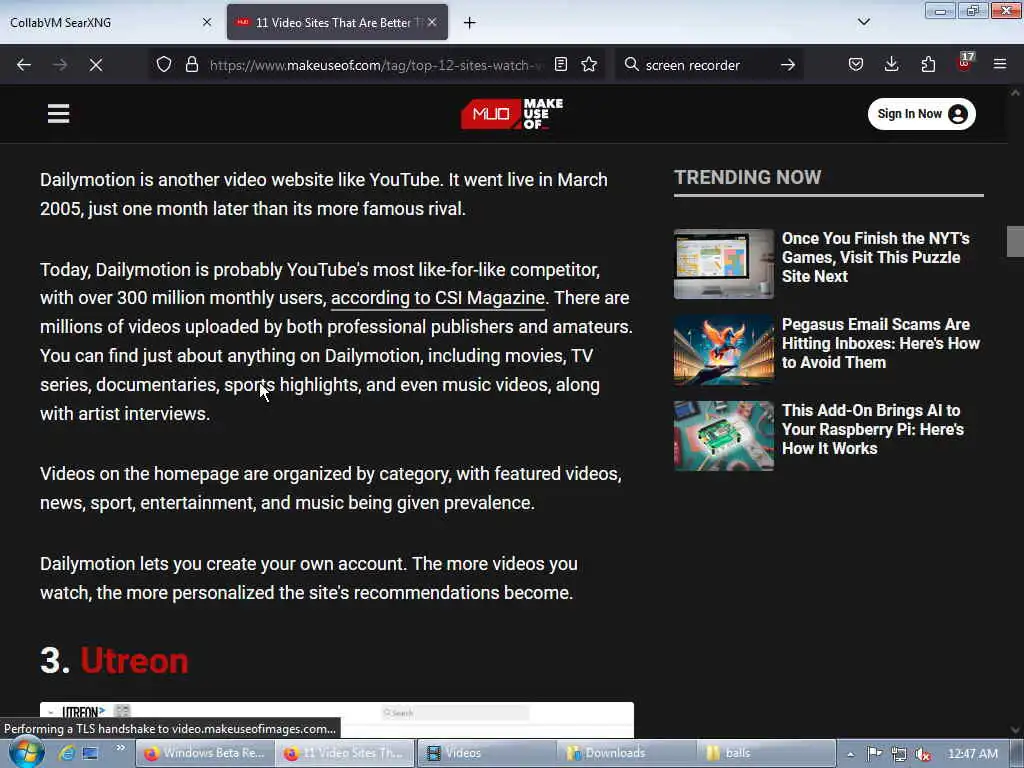
Task: Open balls folder from taskbar
Action: (x=767, y=753)
